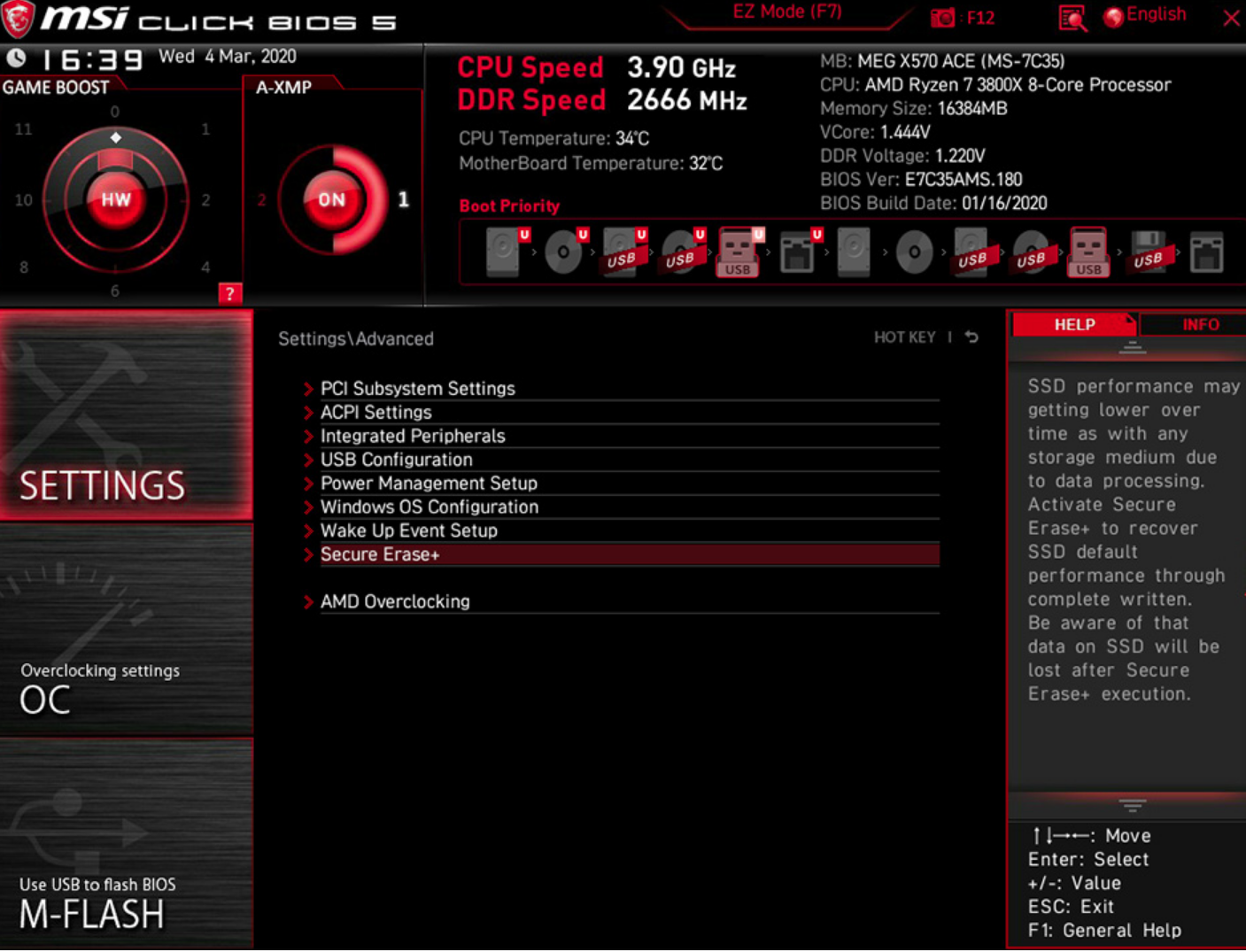The image size is (1246, 952).
Task: Open the OC overclocking settings section
Action: click(x=126, y=631)
